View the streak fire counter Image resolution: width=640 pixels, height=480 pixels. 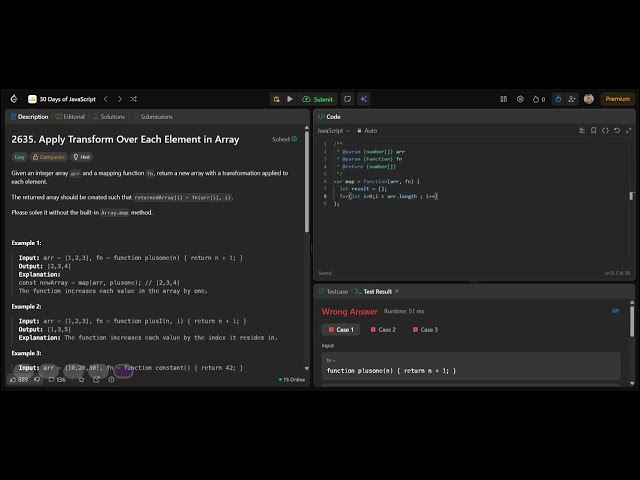pos(539,99)
